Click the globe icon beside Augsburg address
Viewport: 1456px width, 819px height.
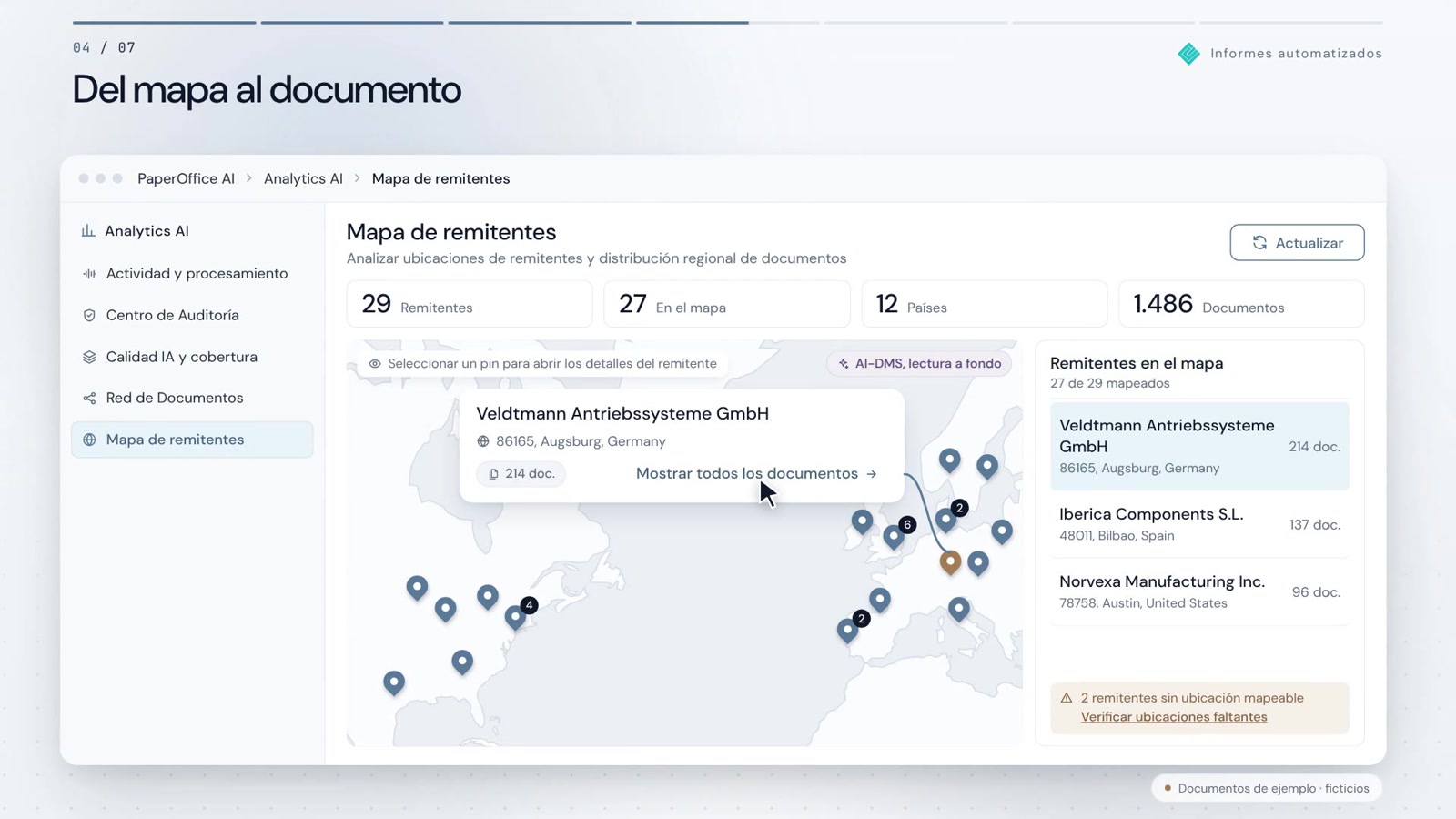point(483,441)
